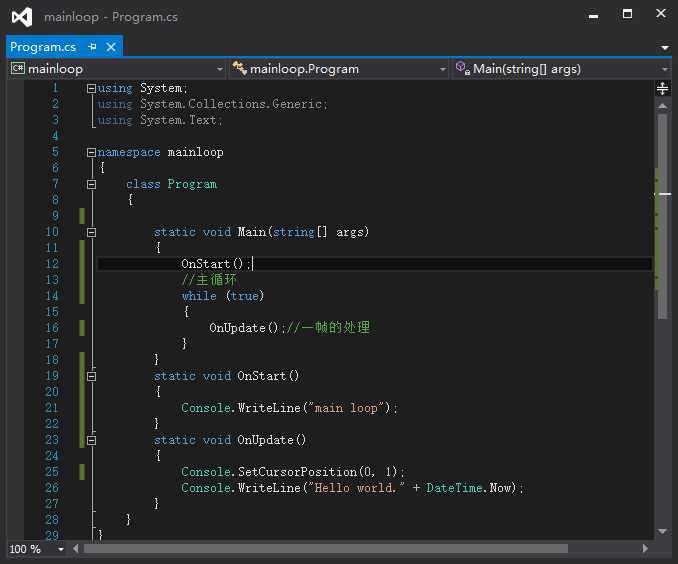The height and width of the screenshot is (564, 678).
Task: Click 'static void OnUpdate()' declaration
Action: click(230, 440)
